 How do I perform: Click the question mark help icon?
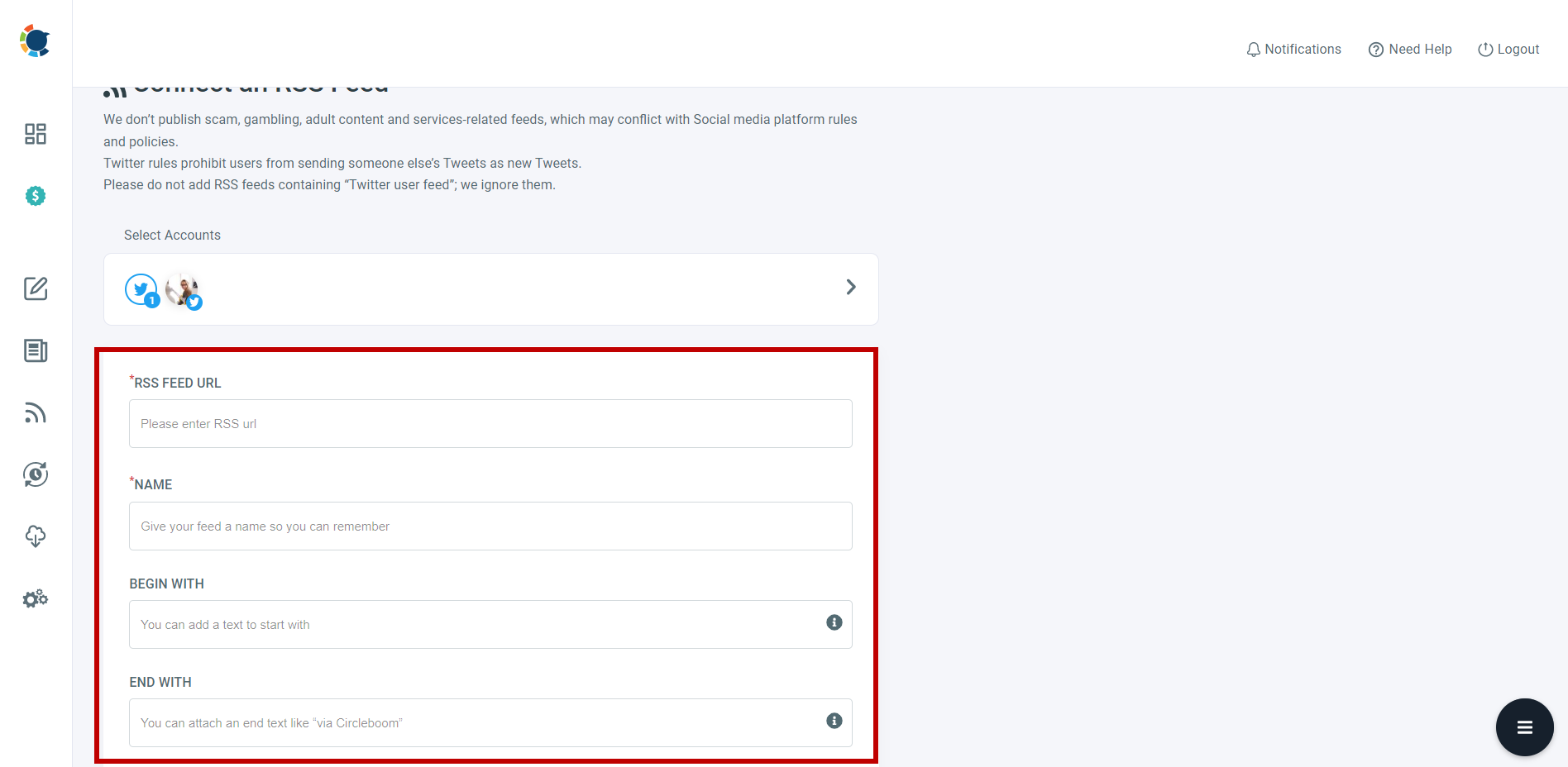click(1376, 50)
